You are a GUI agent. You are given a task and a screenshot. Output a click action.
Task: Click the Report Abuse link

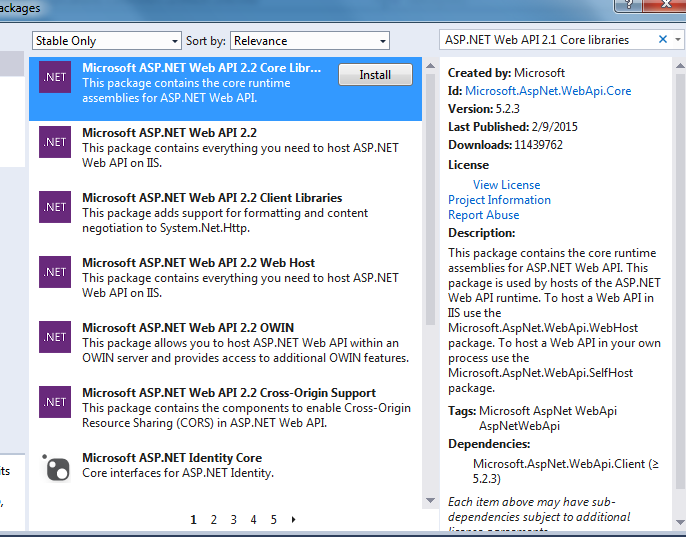483,215
